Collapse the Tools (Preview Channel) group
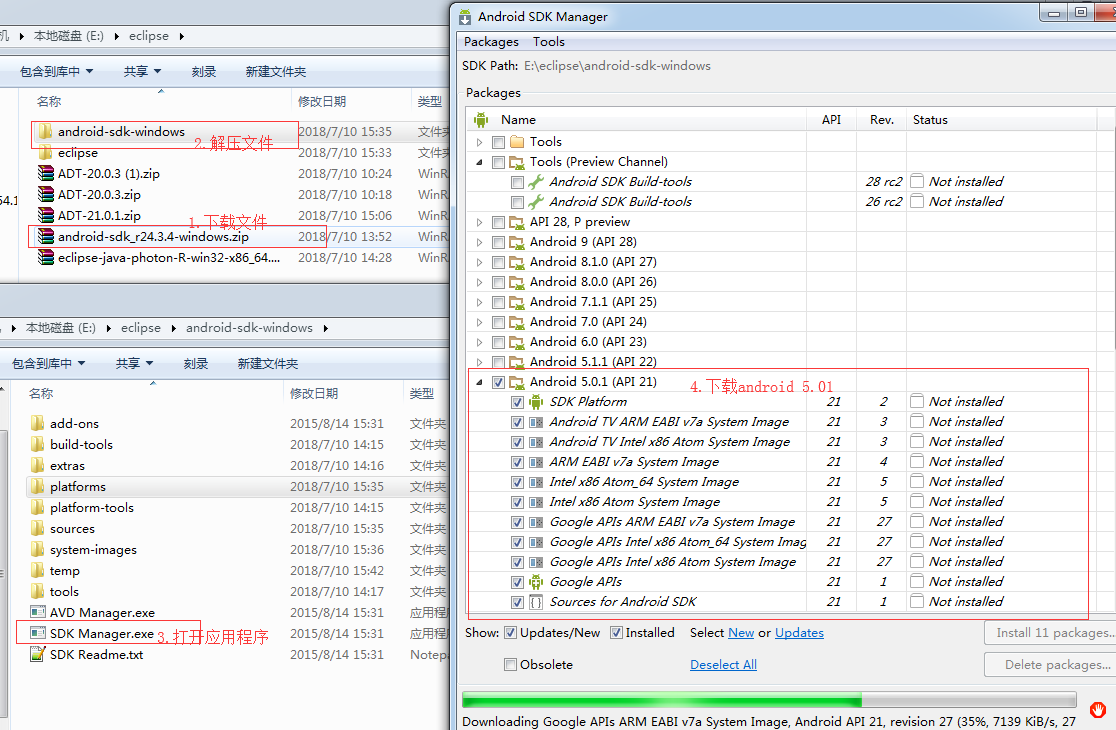The image size is (1116, 730). click(x=480, y=162)
